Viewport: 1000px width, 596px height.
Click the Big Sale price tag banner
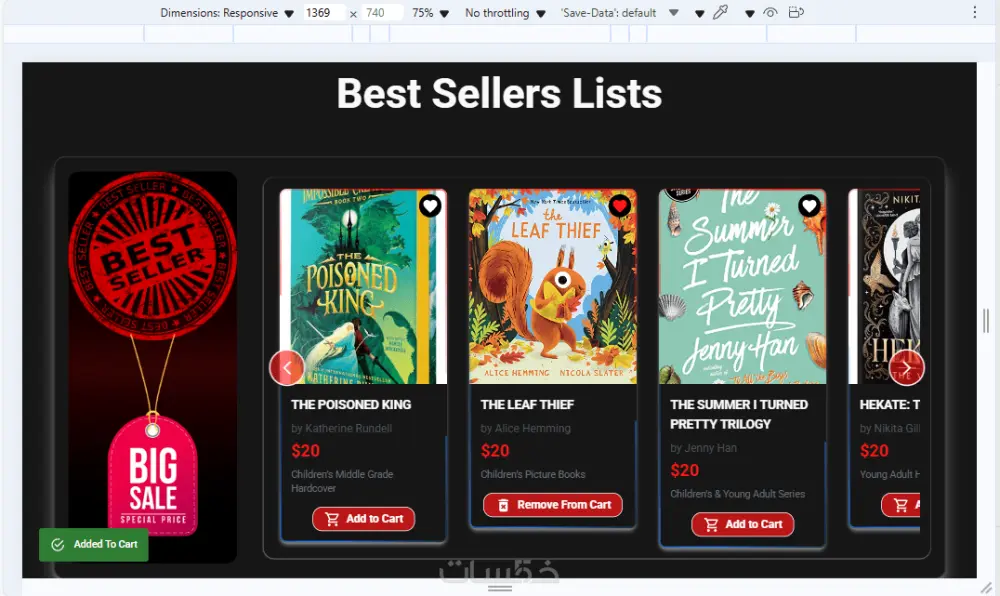(152, 475)
